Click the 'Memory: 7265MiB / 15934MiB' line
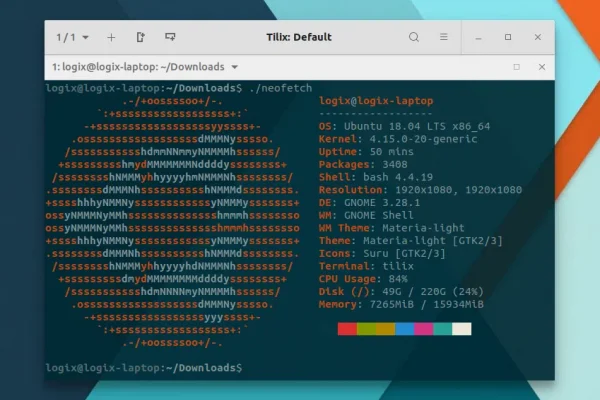The height and width of the screenshot is (400, 600). click(401, 304)
